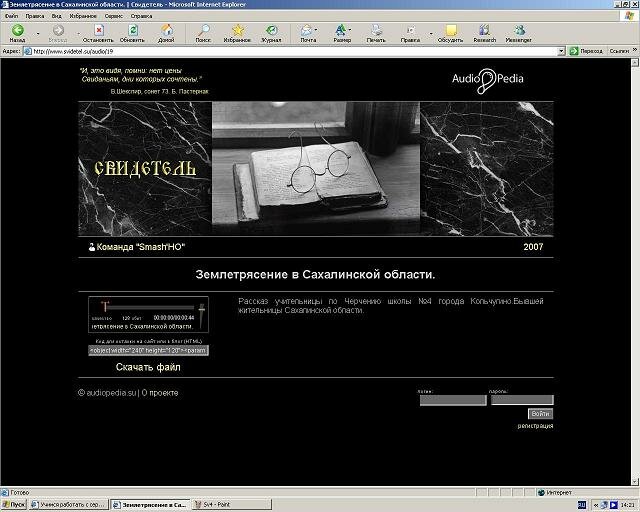Open the Справка menu
640x512 pixels.
pyautogui.click(x=141, y=16)
